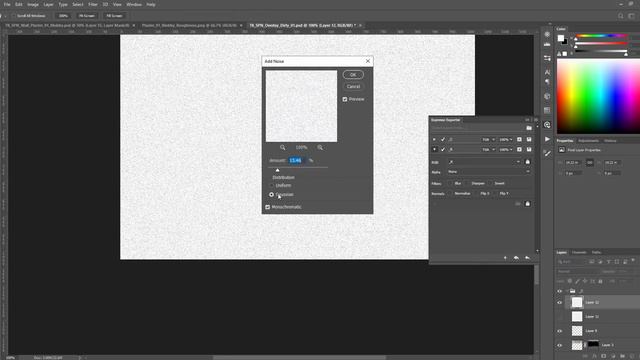Click the double-arrow export all icon

tap(516, 258)
